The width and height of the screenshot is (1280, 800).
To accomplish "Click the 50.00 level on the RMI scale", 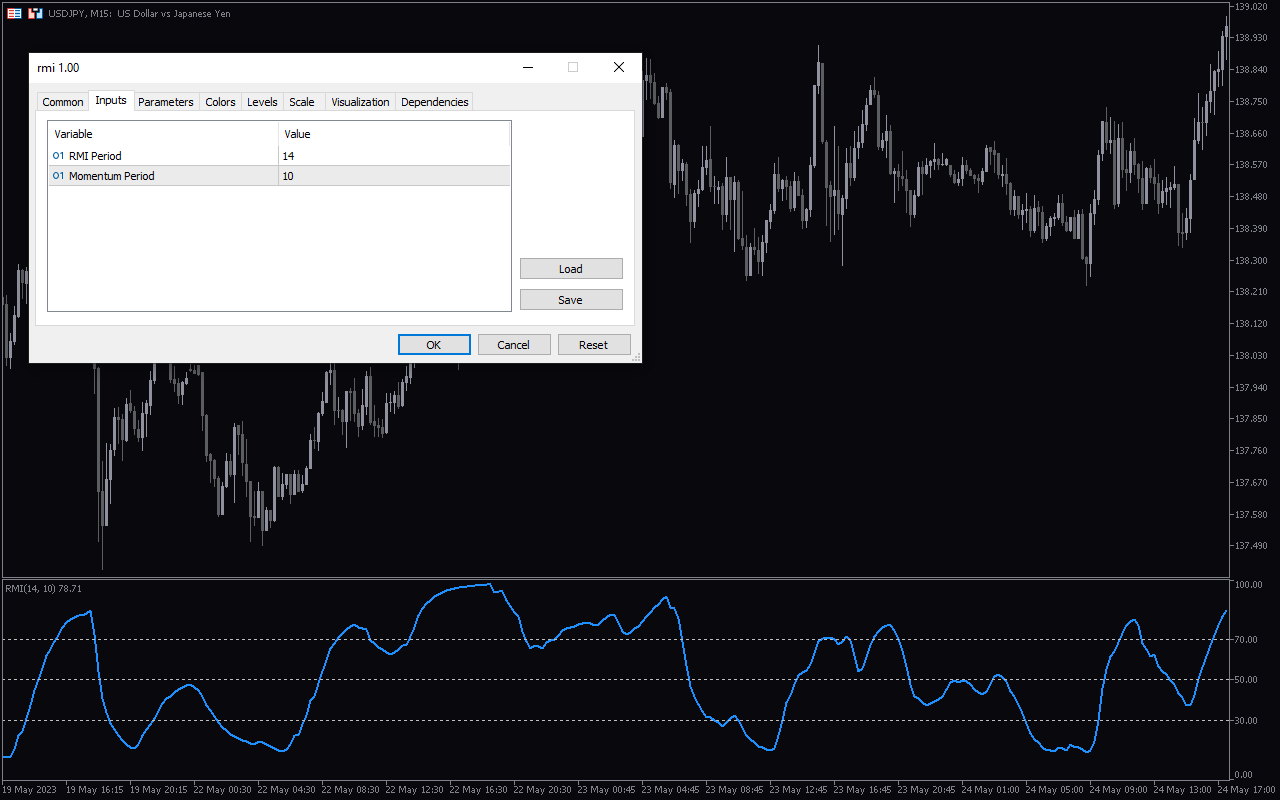I will click(1246, 680).
